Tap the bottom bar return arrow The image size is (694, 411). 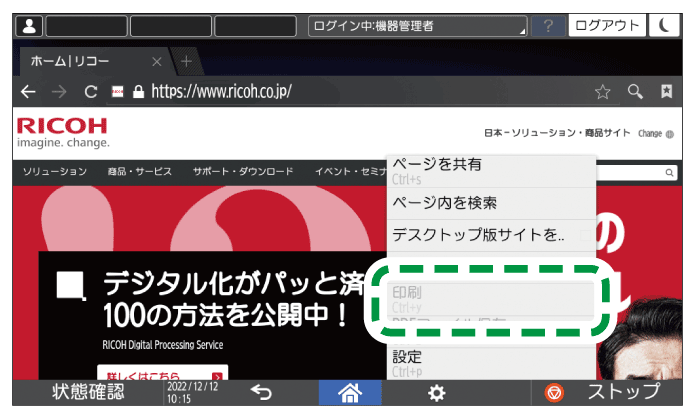click(261, 392)
